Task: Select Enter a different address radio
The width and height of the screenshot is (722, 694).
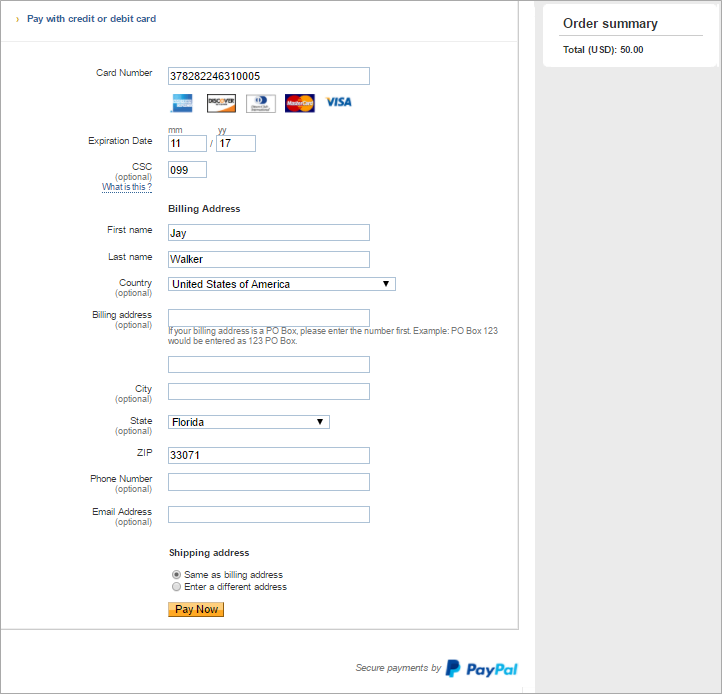Action: (x=176, y=587)
